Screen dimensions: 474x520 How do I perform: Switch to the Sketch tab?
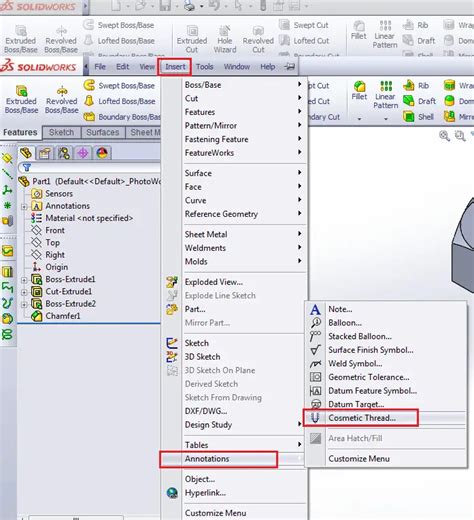point(62,132)
